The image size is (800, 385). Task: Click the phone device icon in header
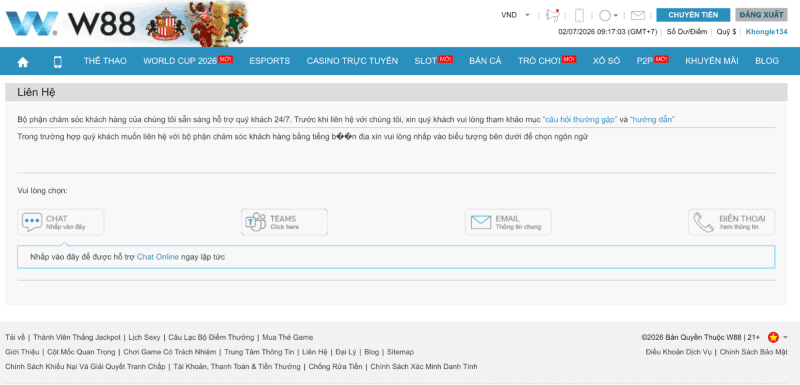pyautogui.click(x=579, y=15)
